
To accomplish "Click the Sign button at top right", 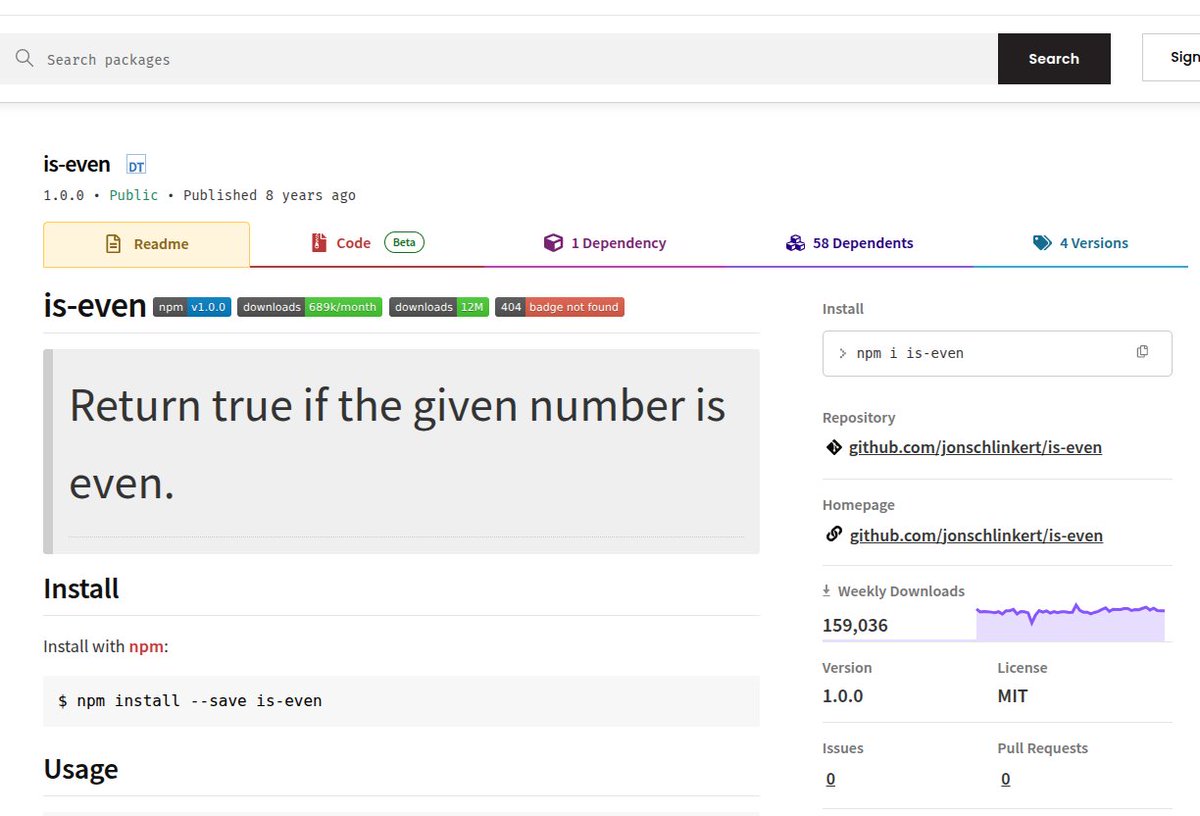I will [1172, 58].
